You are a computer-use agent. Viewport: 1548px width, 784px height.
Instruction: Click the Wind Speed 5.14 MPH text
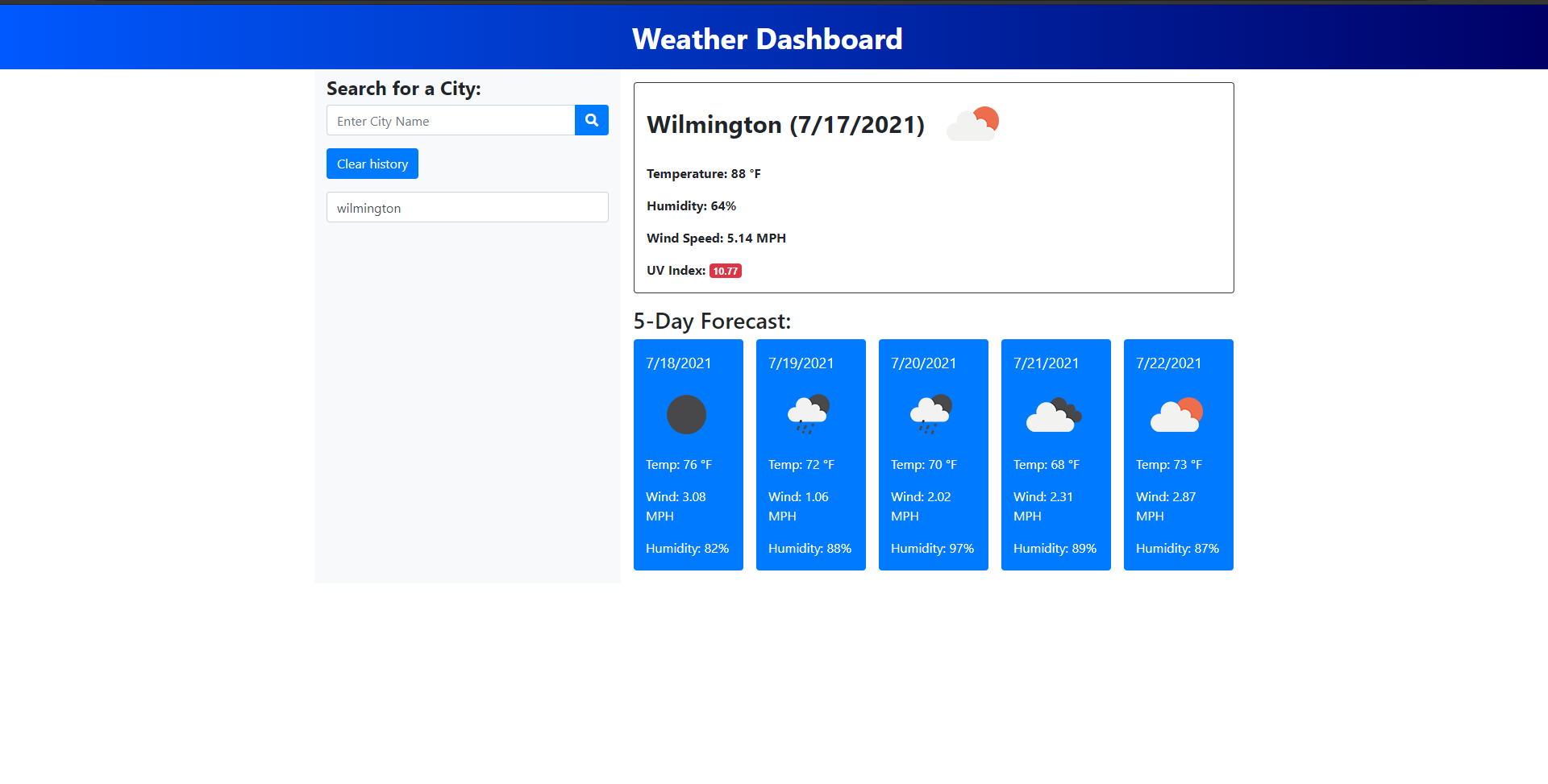[715, 238]
